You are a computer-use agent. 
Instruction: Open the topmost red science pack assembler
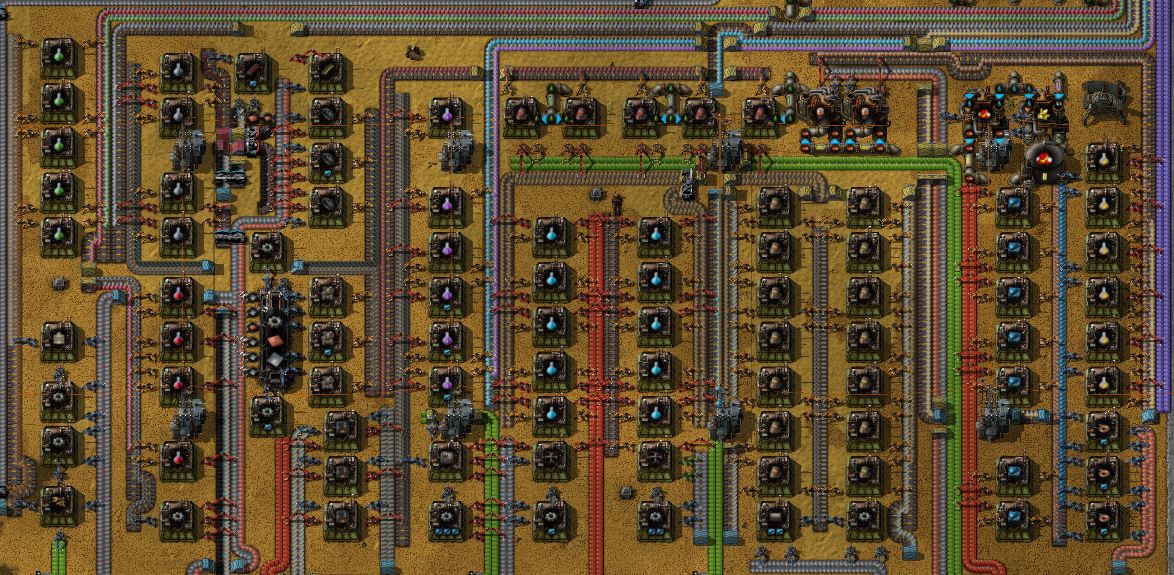point(178,296)
